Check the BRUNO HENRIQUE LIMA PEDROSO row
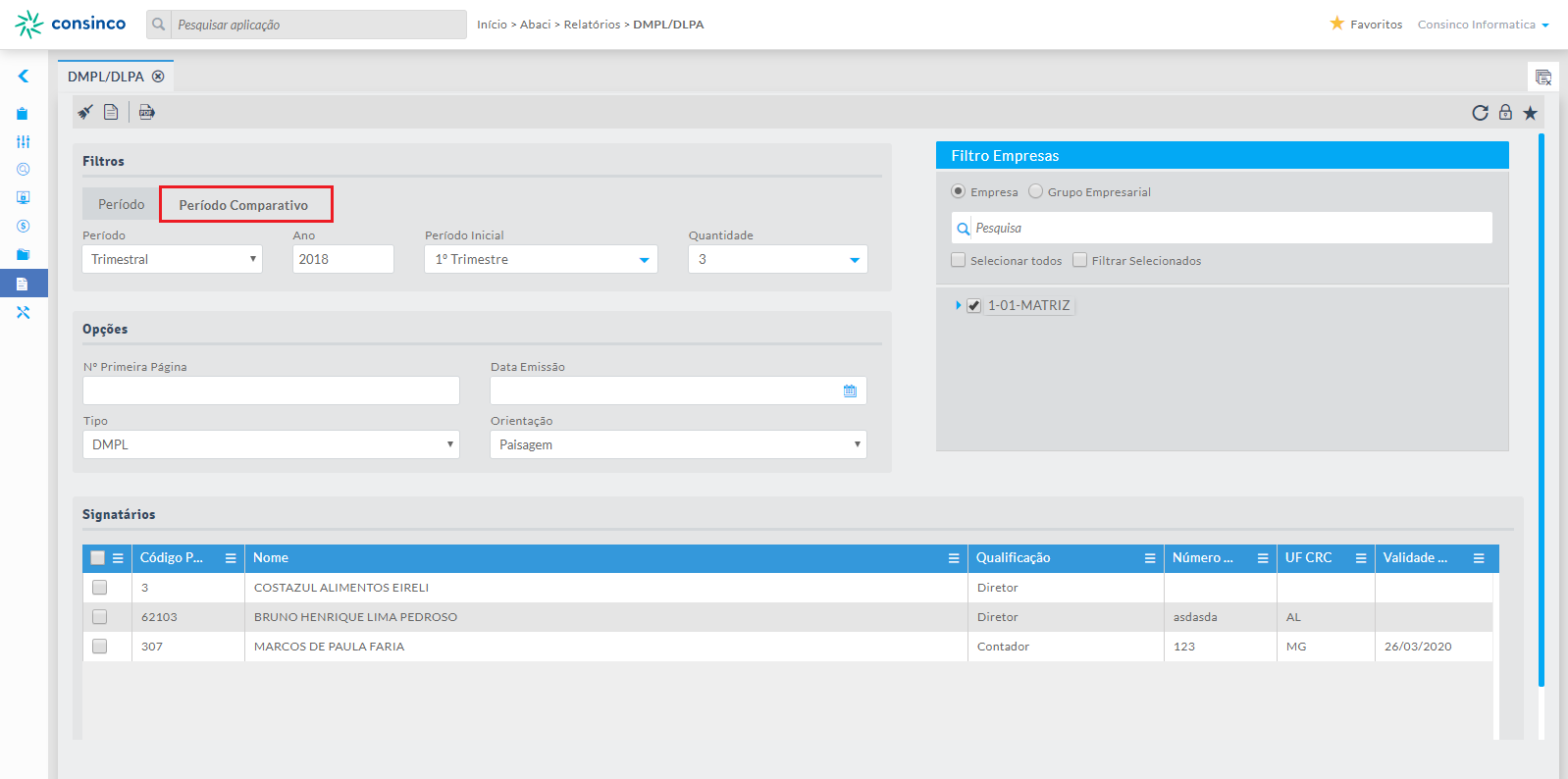Screen dimensions: 1568x779 [99, 617]
